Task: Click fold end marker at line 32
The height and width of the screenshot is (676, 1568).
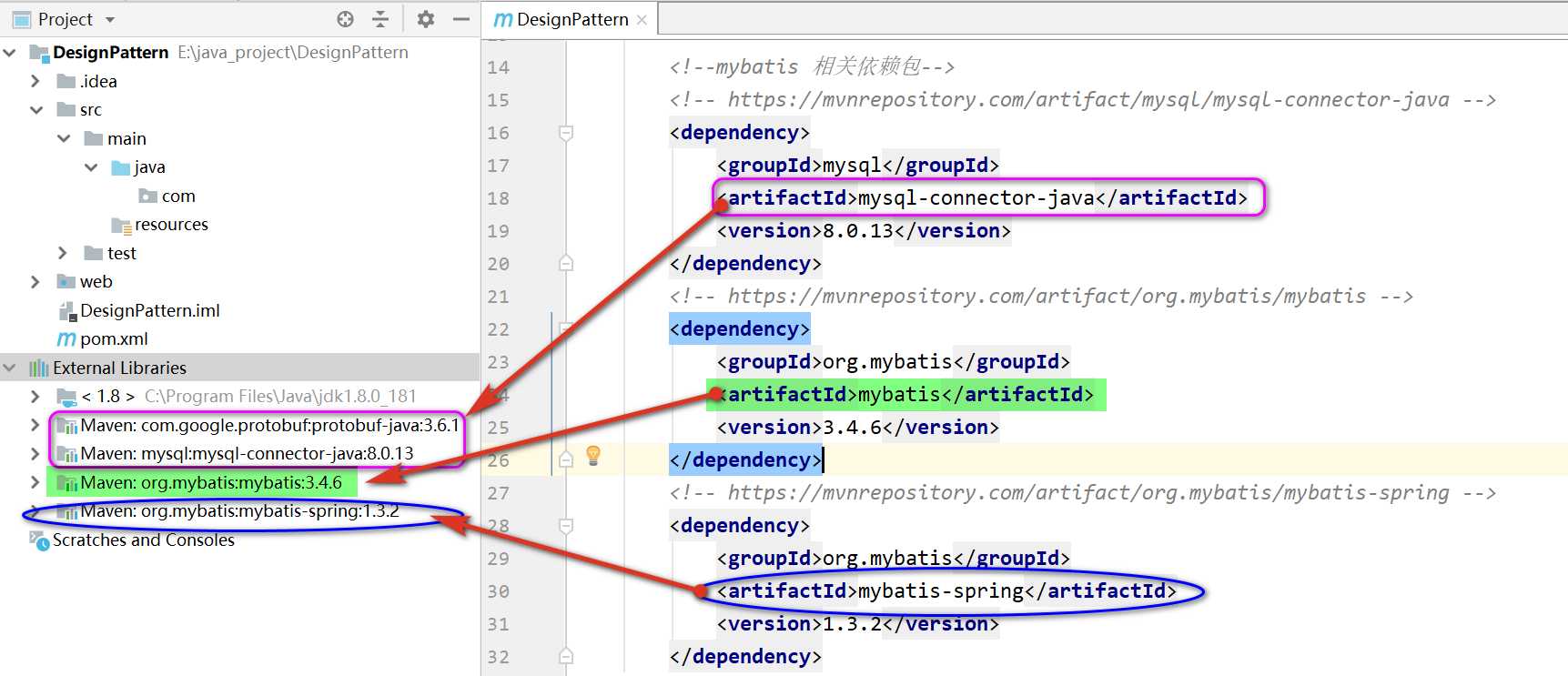Action: pyautogui.click(x=566, y=656)
